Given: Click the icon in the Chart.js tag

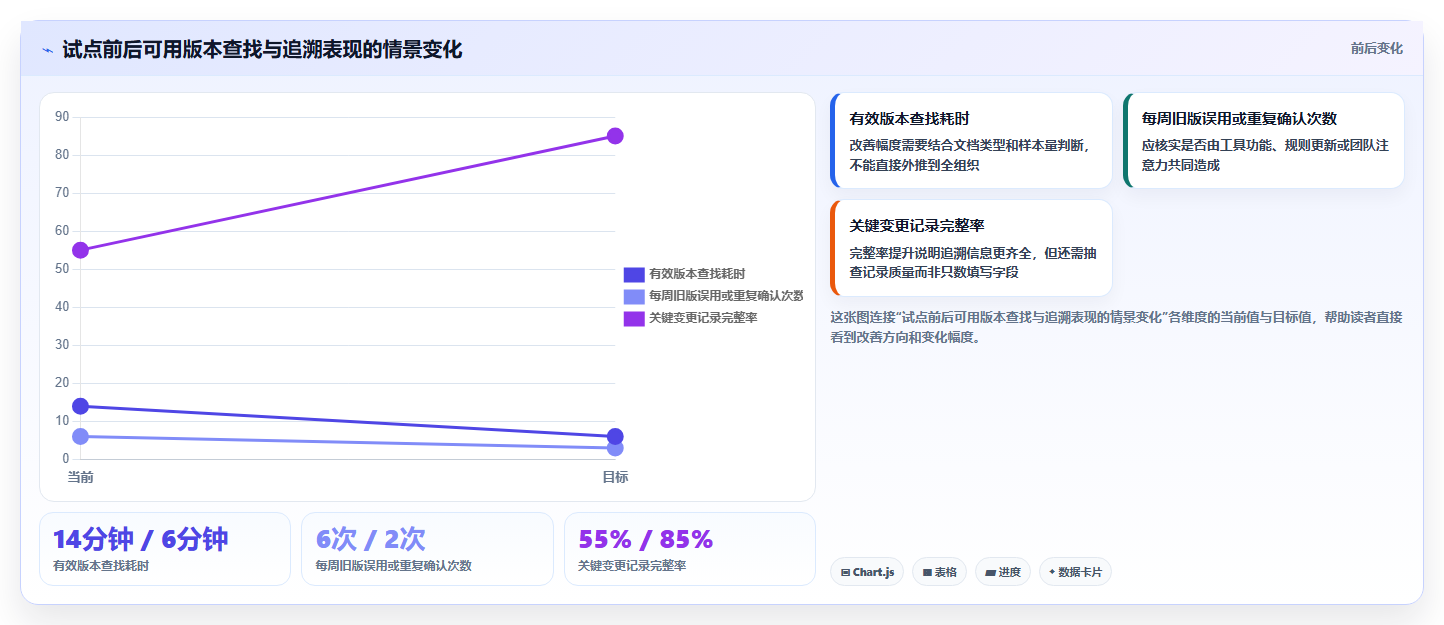Looking at the screenshot, I should [x=845, y=573].
